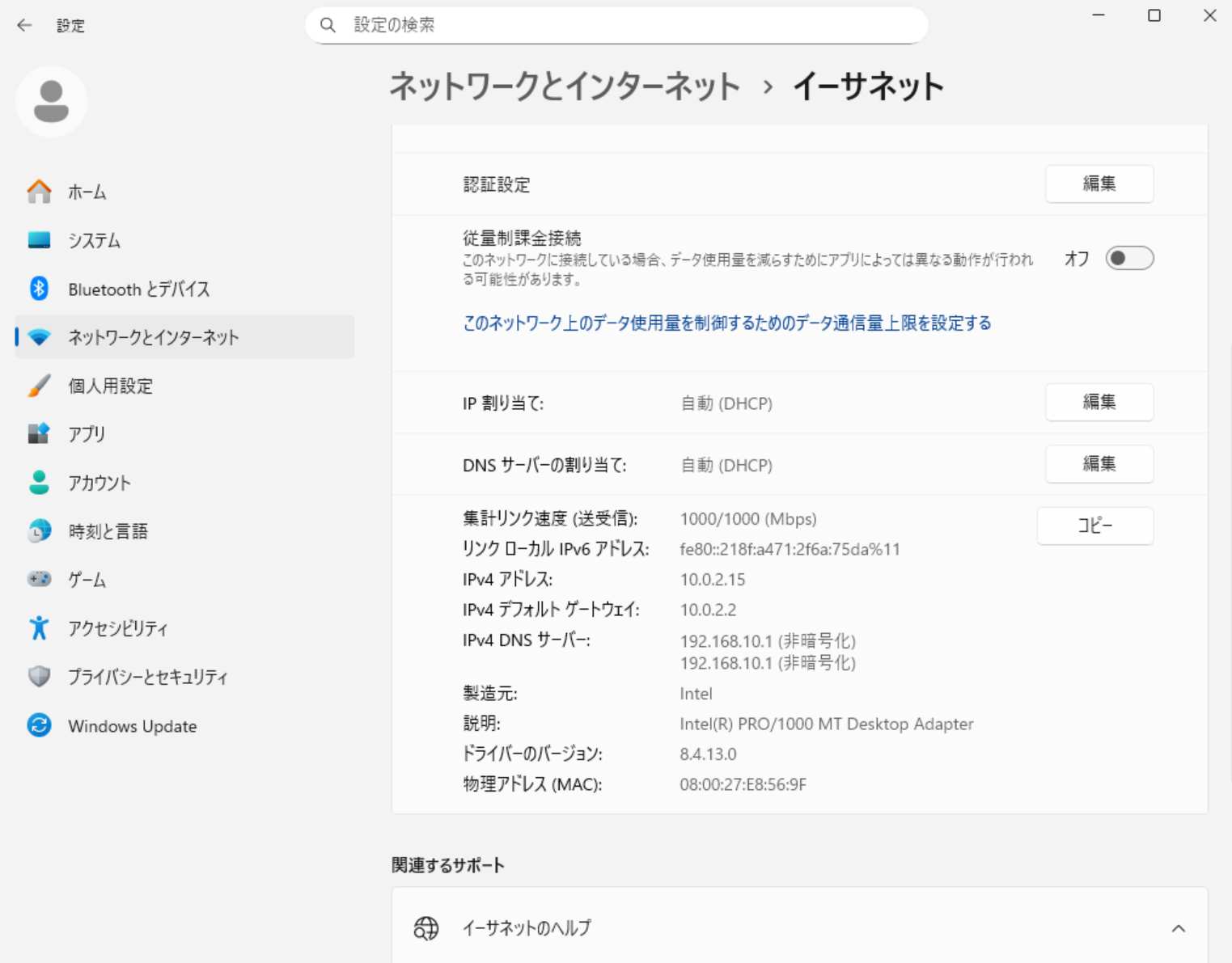The width and height of the screenshot is (1232, 963).
Task: Click 編集 button for 認証設定
Action: point(1099,184)
